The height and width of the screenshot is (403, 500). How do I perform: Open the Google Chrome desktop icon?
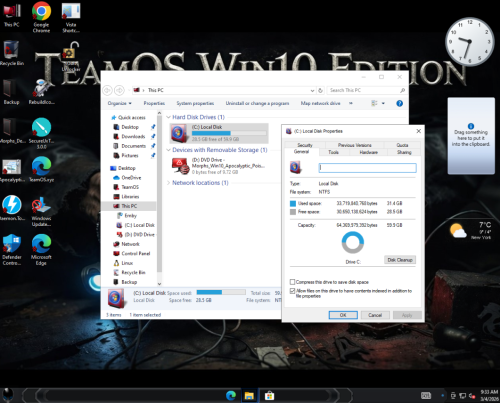tap(41, 17)
